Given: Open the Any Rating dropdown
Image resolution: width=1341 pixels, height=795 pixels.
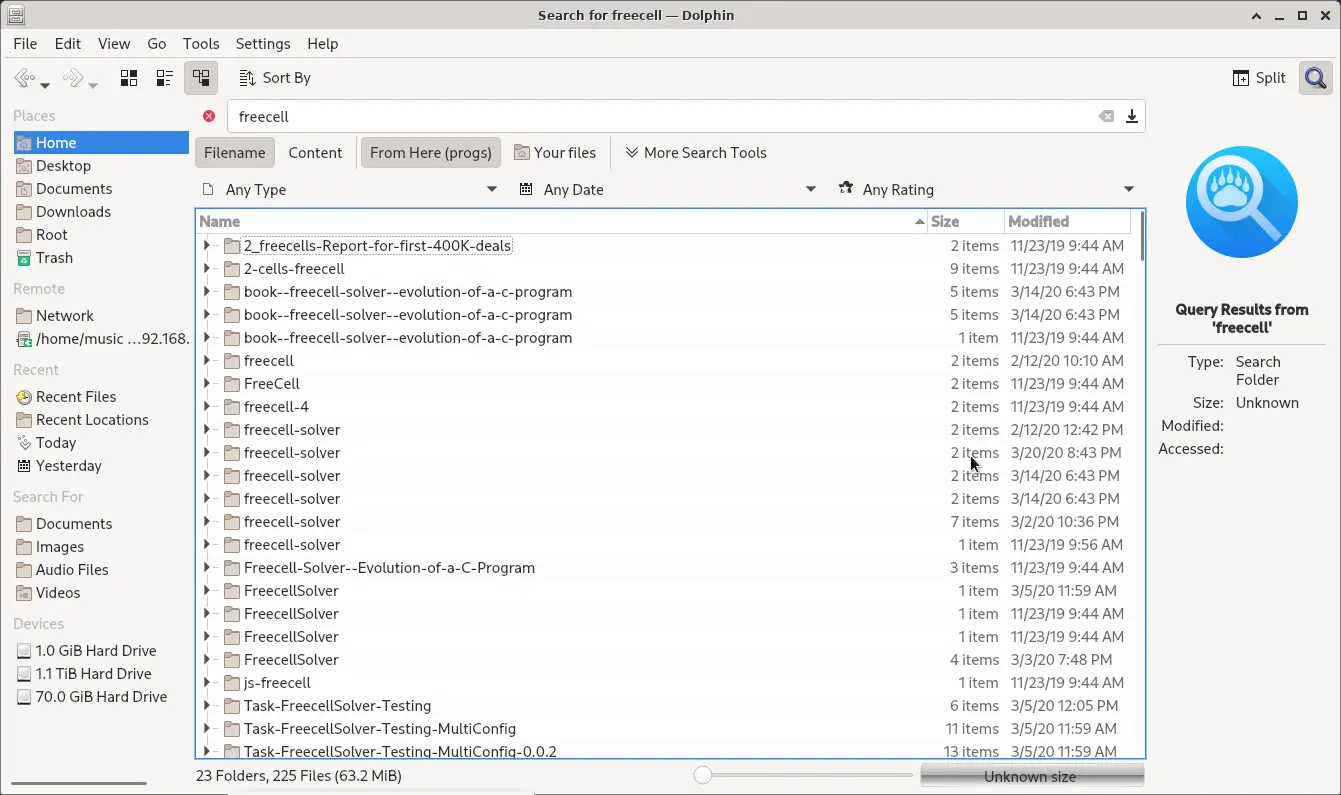Looking at the screenshot, I should [987, 189].
